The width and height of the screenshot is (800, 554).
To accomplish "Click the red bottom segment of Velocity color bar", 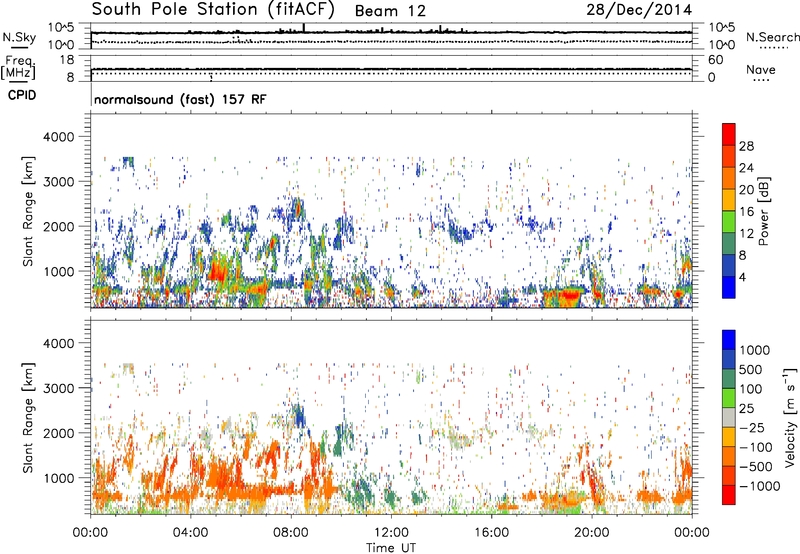I will point(729,495).
